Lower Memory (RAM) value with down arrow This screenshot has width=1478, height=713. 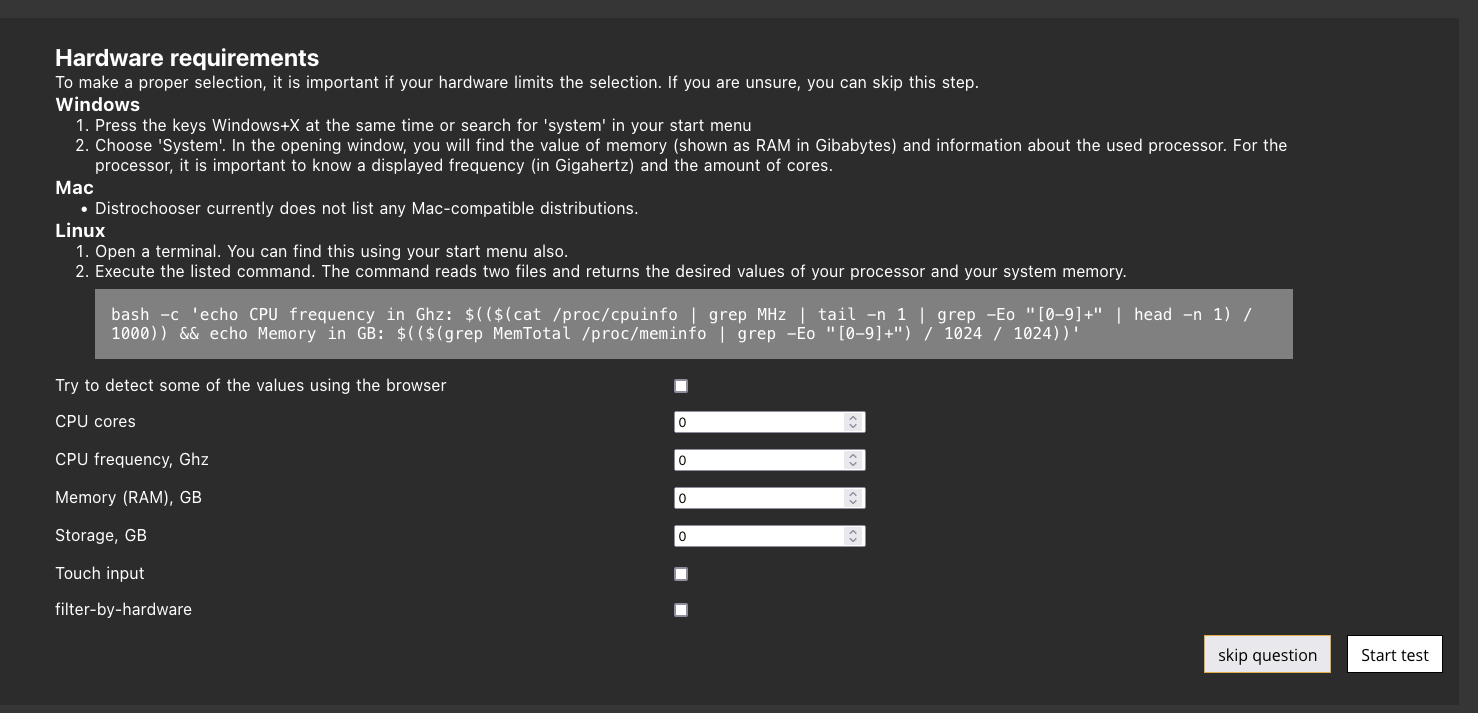(x=853, y=503)
